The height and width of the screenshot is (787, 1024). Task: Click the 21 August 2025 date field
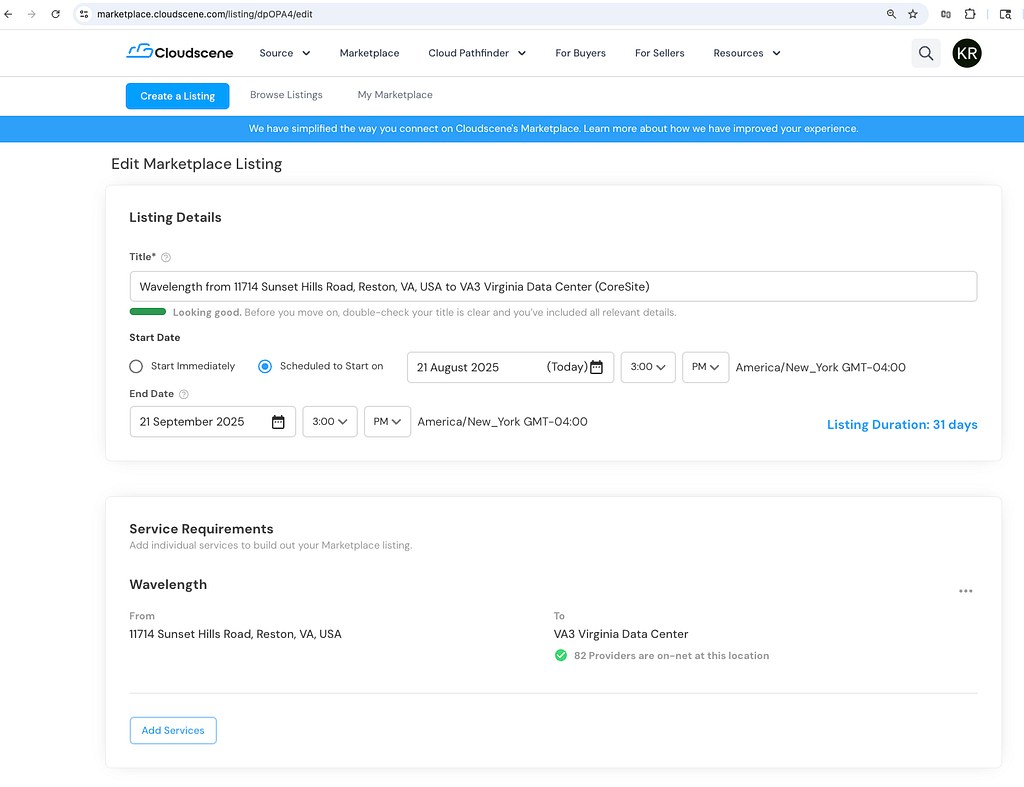coord(510,367)
